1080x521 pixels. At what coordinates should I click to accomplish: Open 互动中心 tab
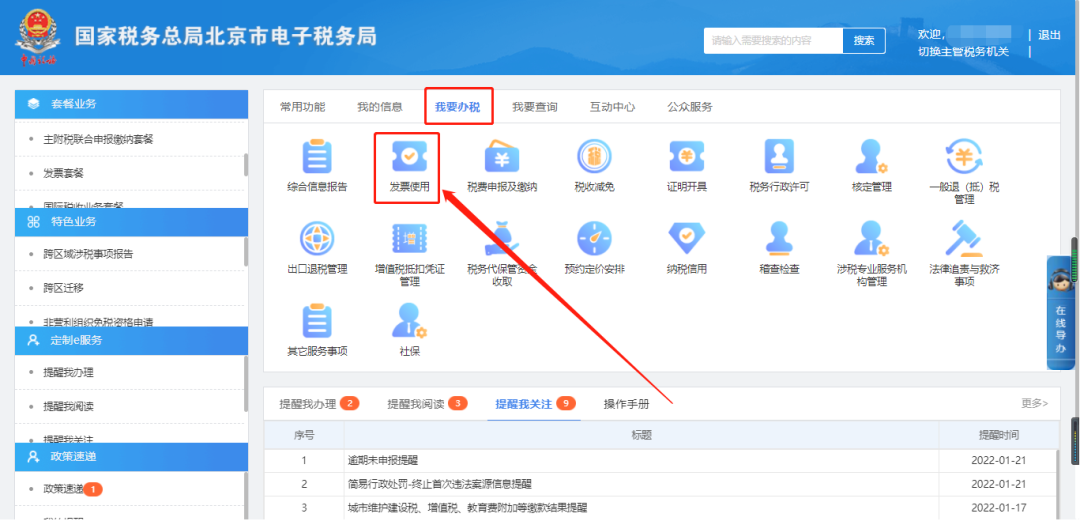tap(612, 107)
